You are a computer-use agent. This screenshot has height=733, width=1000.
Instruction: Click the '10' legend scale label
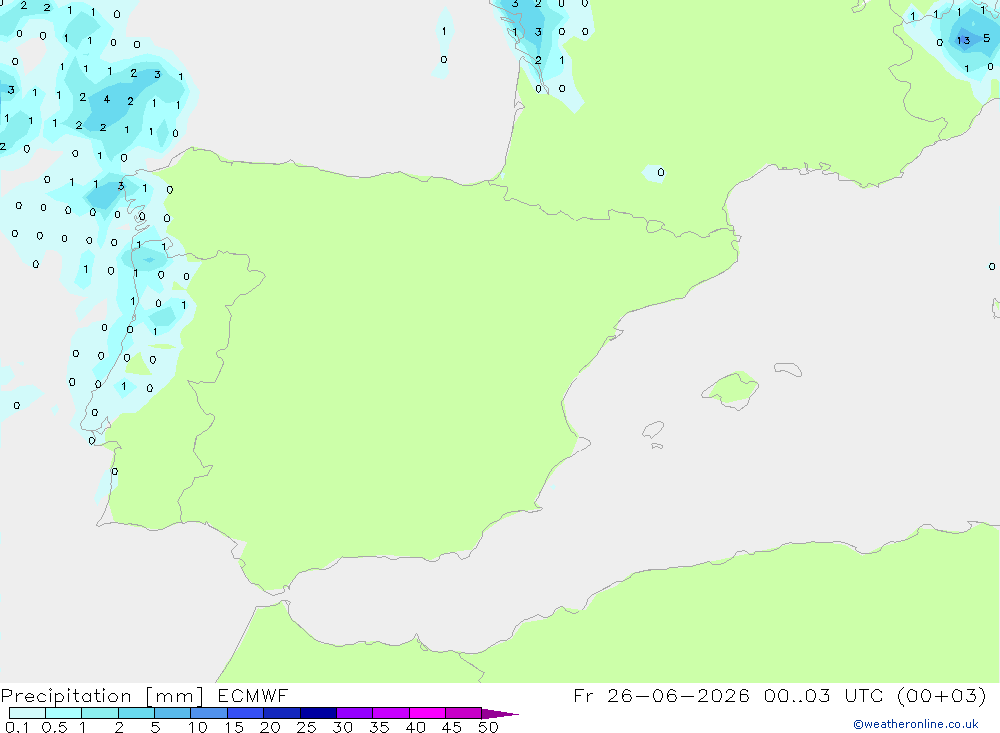(x=198, y=727)
